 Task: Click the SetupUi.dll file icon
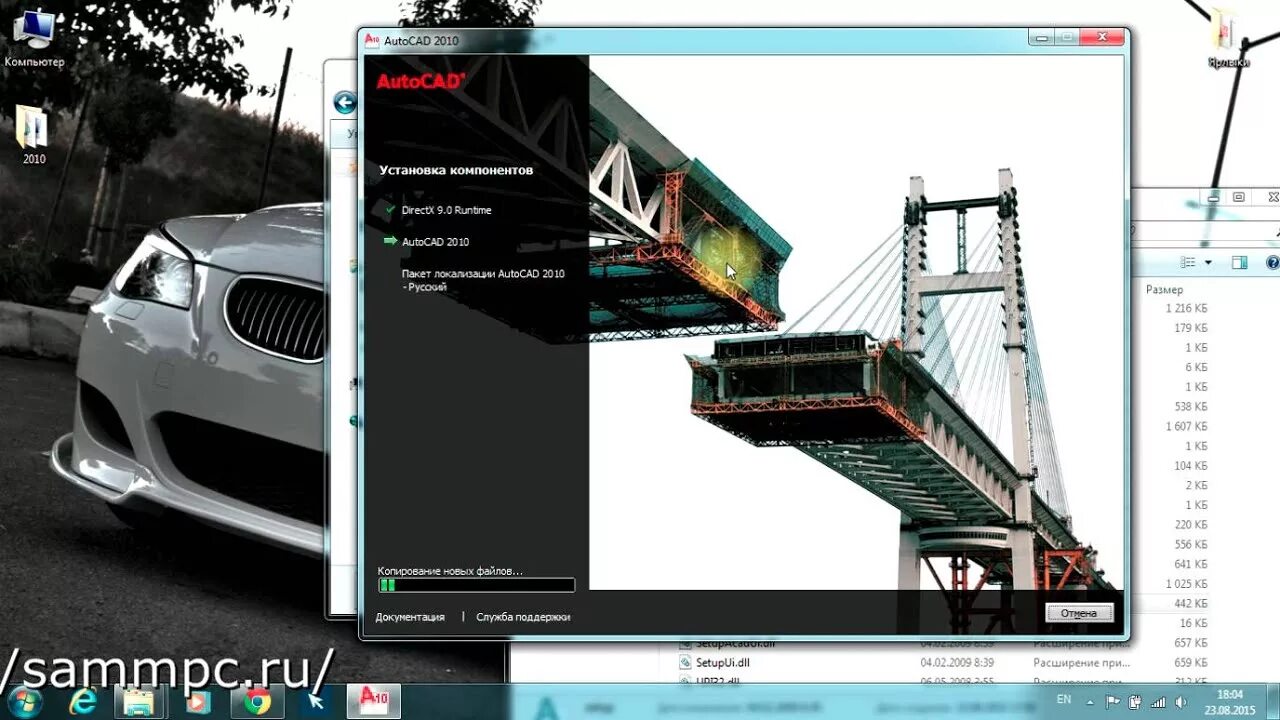click(x=686, y=662)
